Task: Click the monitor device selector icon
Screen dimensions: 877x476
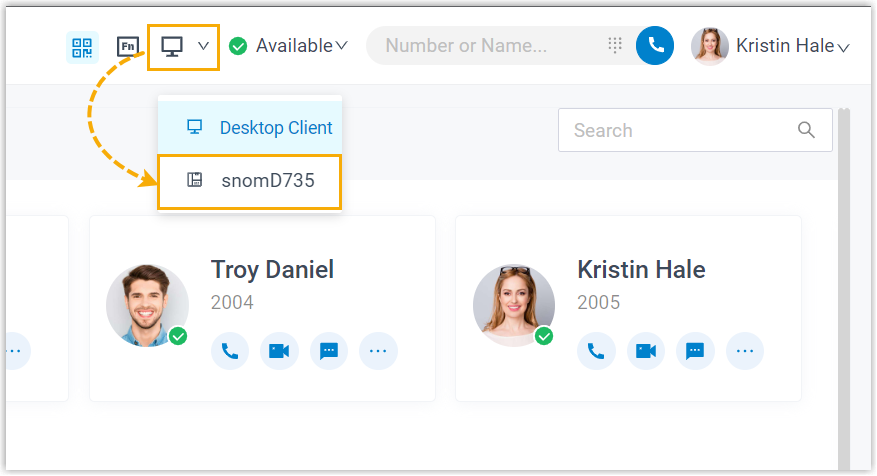Action: tap(172, 46)
